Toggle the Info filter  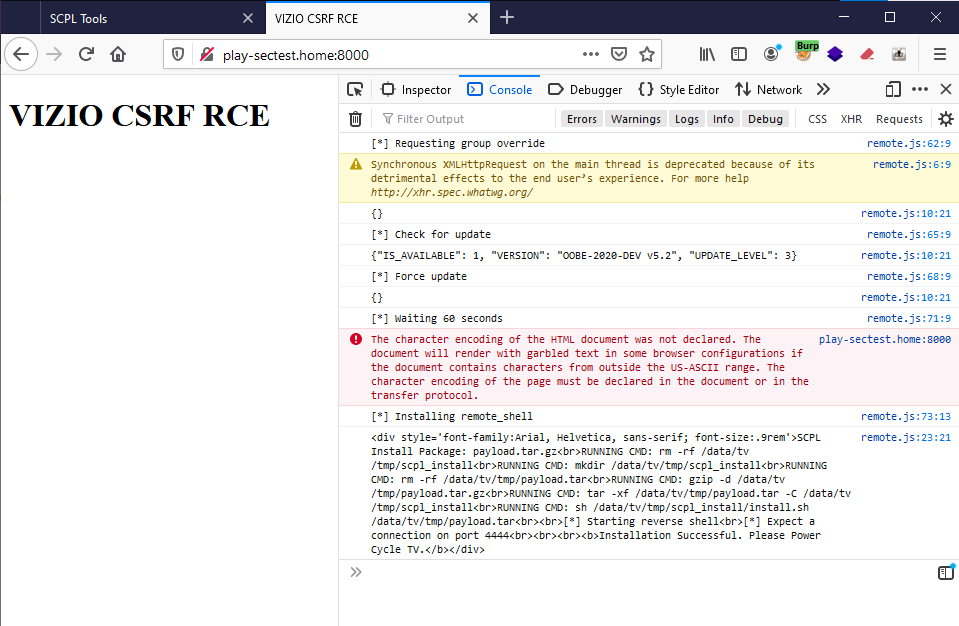click(x=723, y=119)
